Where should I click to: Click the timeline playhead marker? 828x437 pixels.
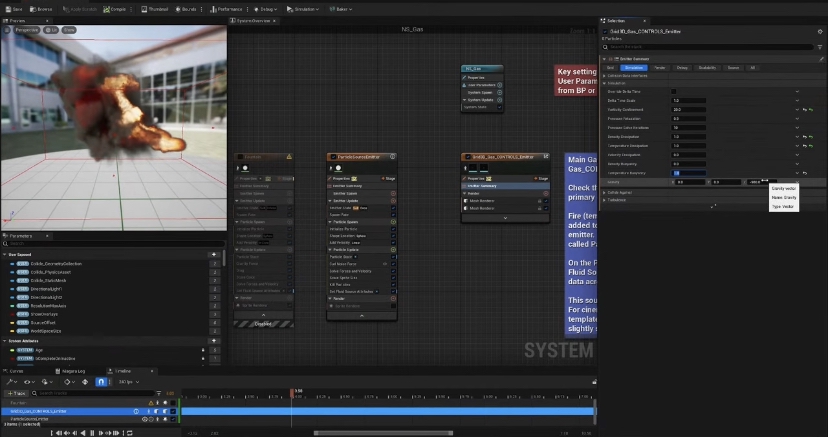[x=293, y=391]
